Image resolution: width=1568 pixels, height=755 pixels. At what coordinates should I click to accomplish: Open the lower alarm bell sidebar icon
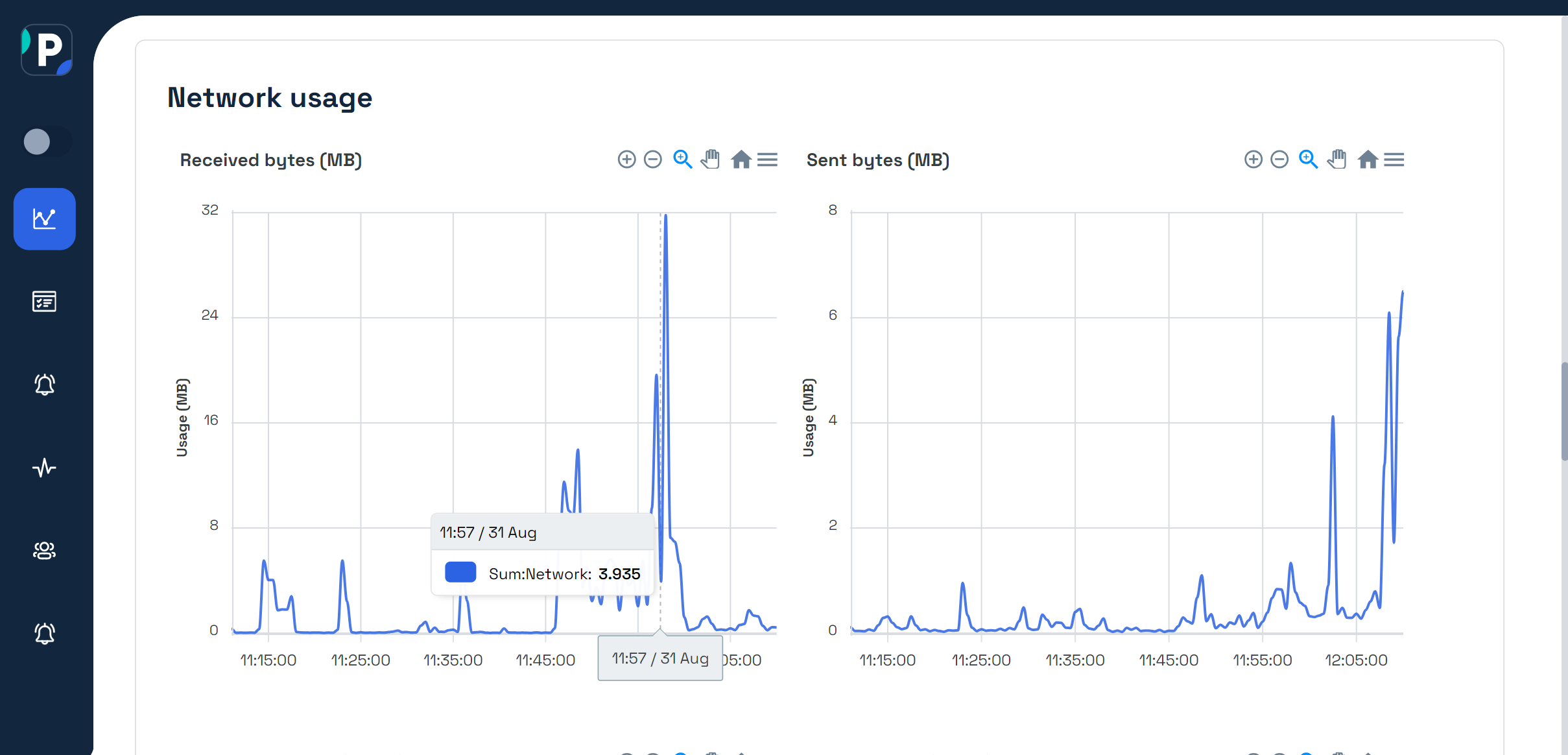click(x=45, y=634)
